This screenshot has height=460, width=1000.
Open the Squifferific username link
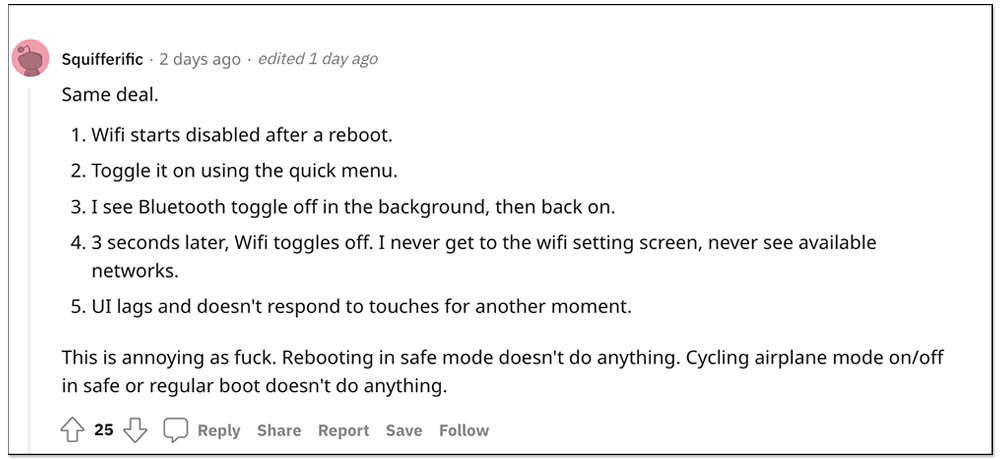103,59
